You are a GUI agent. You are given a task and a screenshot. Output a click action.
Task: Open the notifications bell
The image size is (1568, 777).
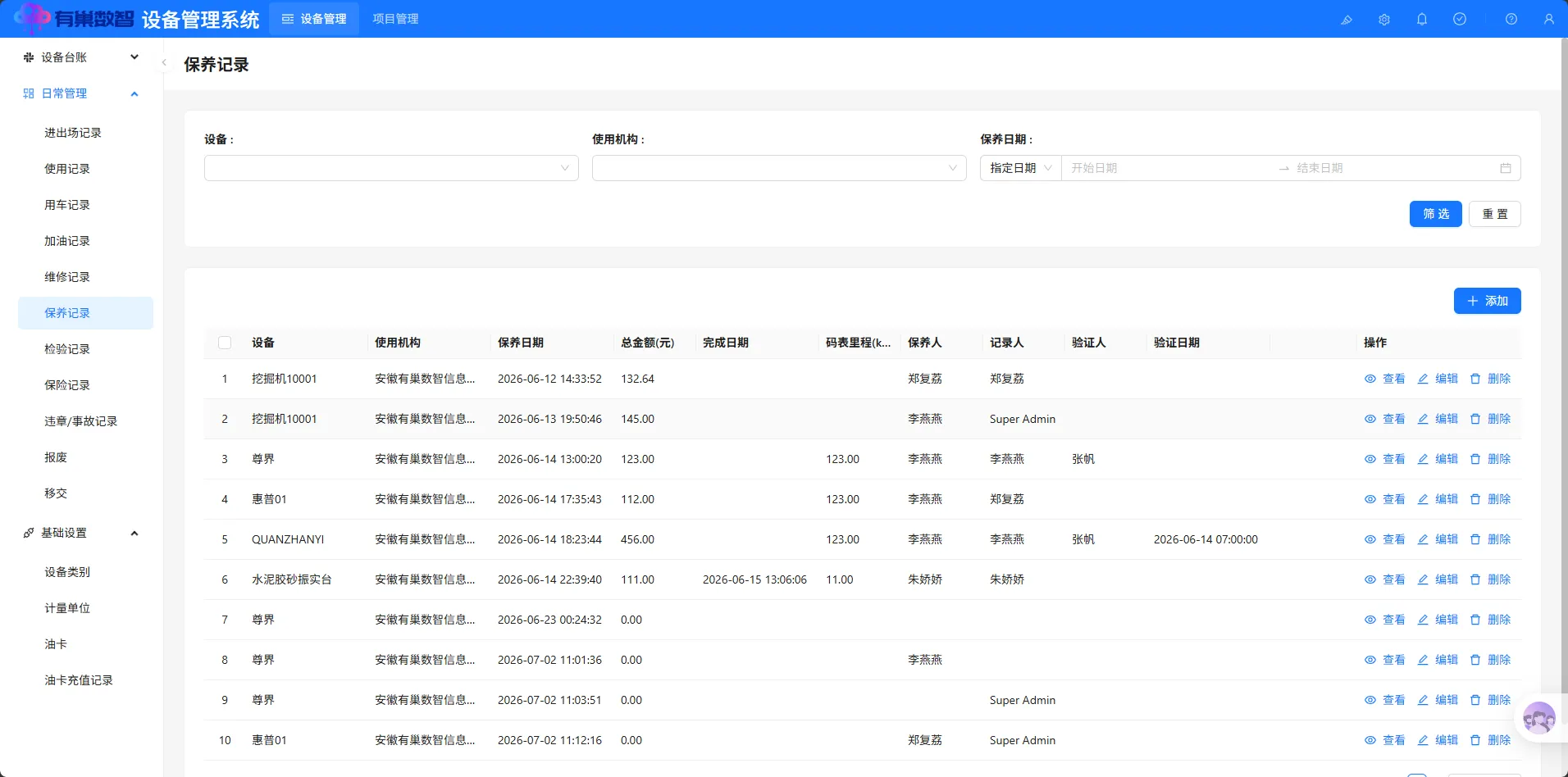(x=1422, y=19)
